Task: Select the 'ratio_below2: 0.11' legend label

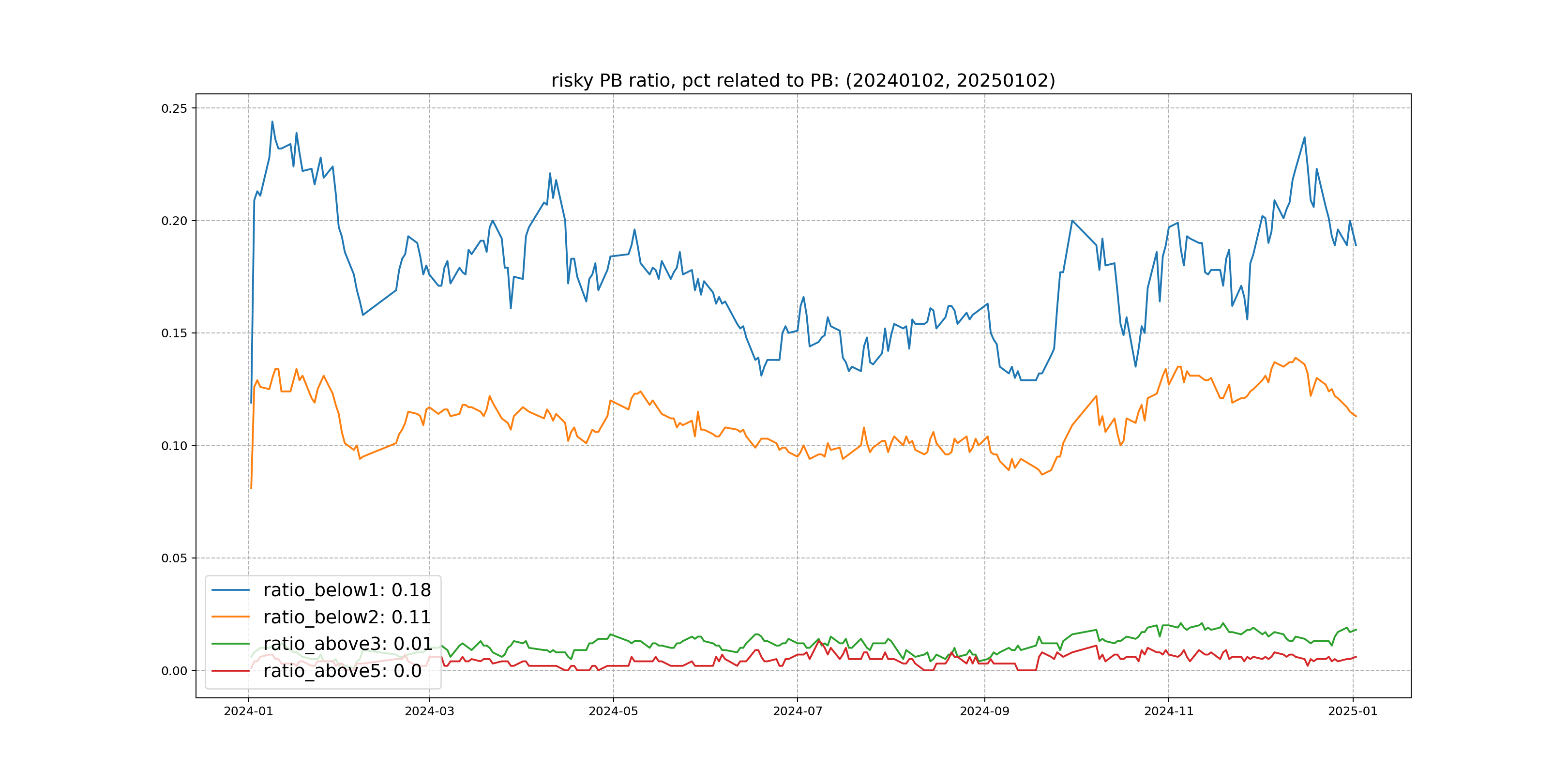Action: pyautogui.click(x=347, y=617)
